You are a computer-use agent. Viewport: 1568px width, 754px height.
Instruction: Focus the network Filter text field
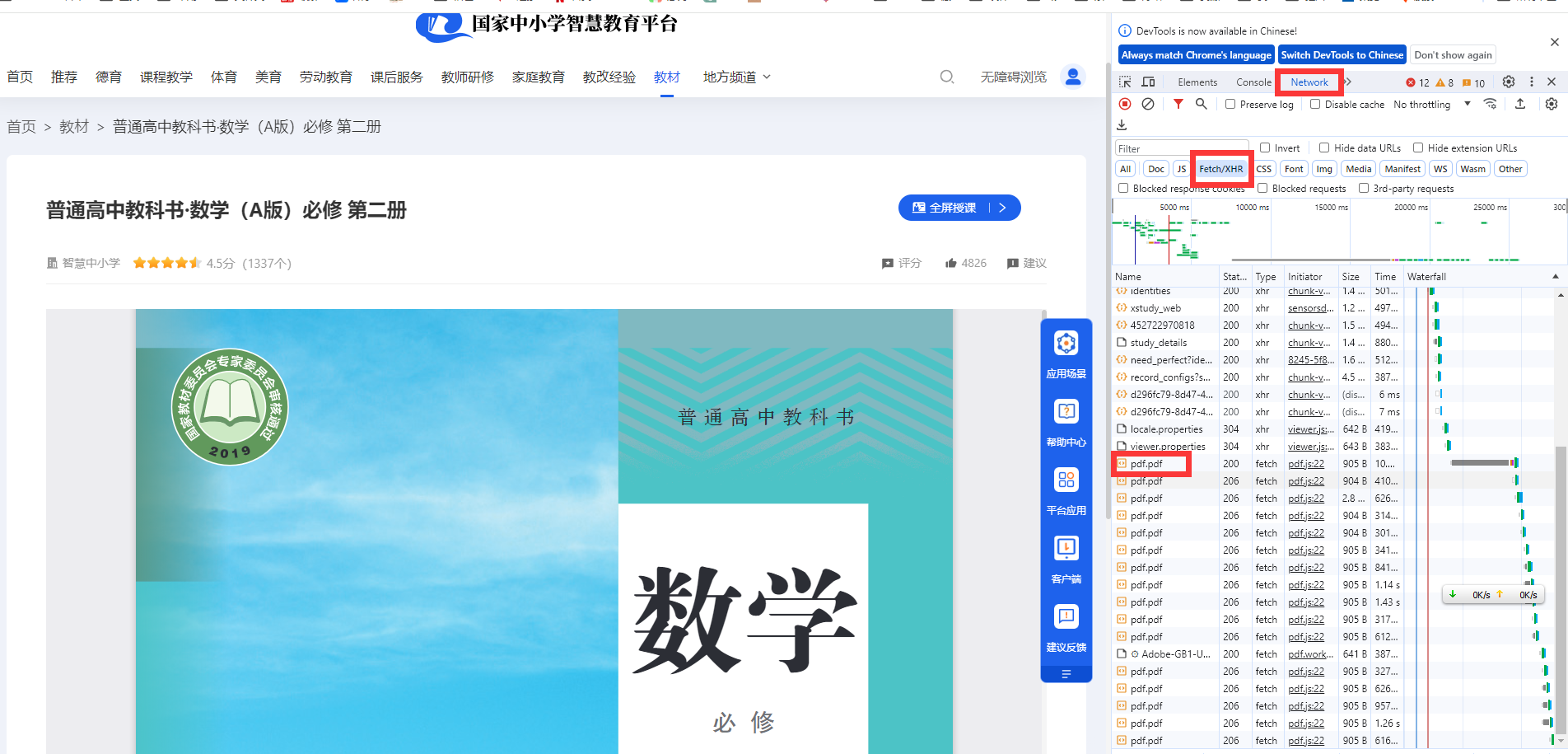[1181, 149]
